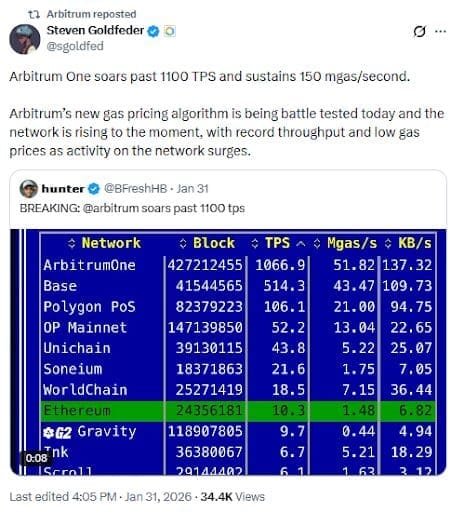The width and height of the screenshot is (451, 512).
Task: Click the verified badge next to hunter
Action: (94, 189)
